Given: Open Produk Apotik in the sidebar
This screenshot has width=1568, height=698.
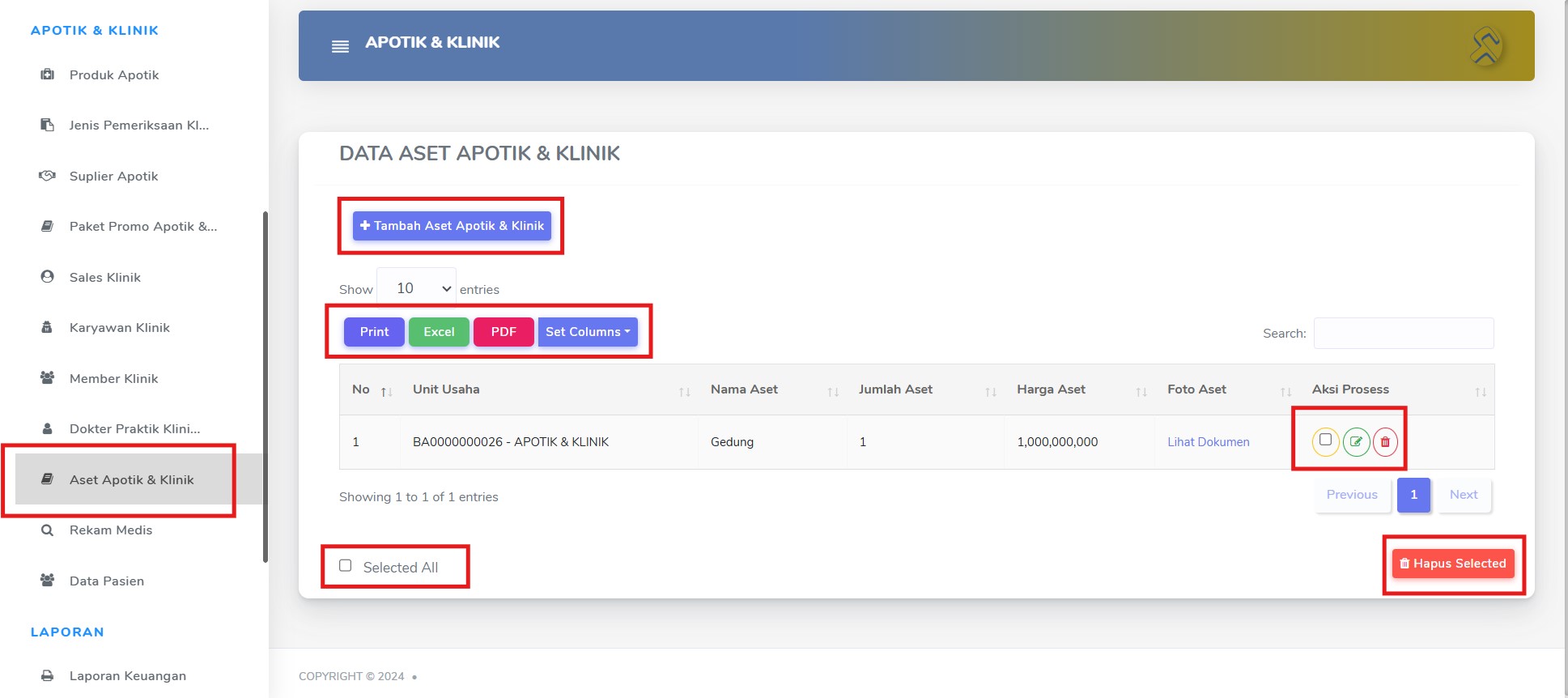Looking at the screenshot, I should (x=113, y=74).
